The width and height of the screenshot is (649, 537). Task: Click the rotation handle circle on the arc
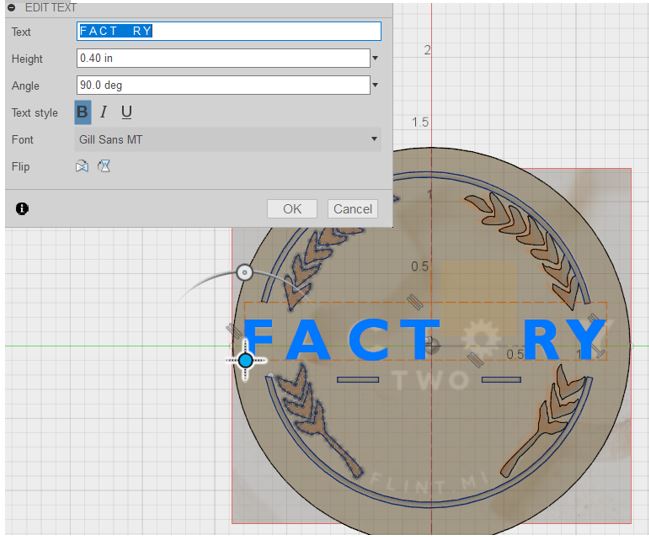point(245,272)
